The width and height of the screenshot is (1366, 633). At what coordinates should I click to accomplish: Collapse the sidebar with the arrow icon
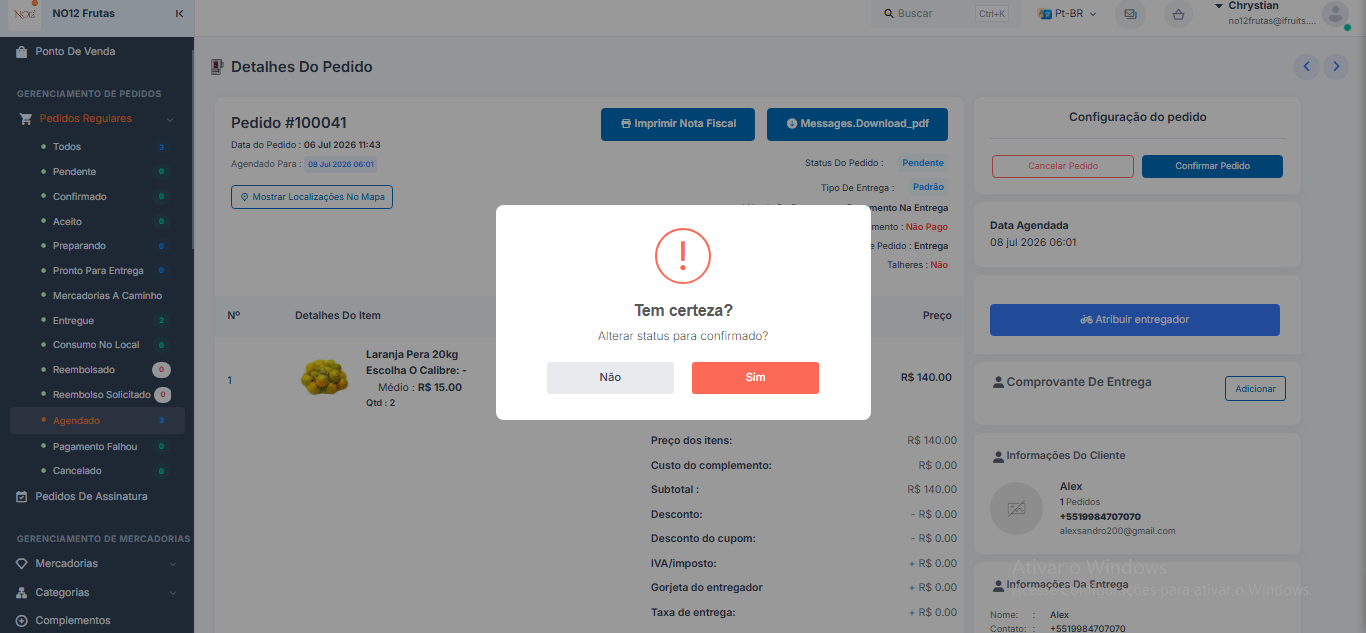(x=179, y=14)
